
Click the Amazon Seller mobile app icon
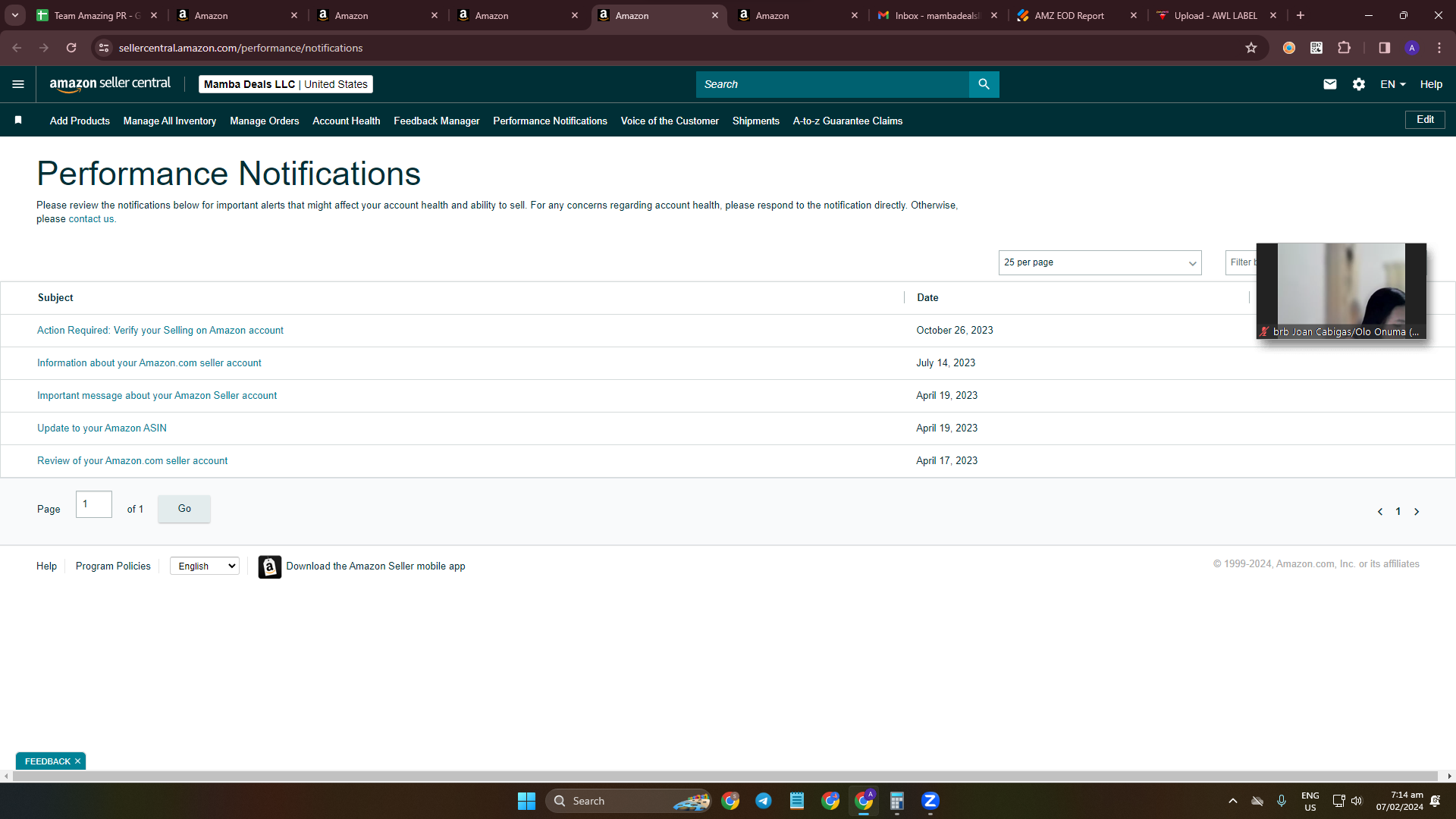tap(269, 566)
